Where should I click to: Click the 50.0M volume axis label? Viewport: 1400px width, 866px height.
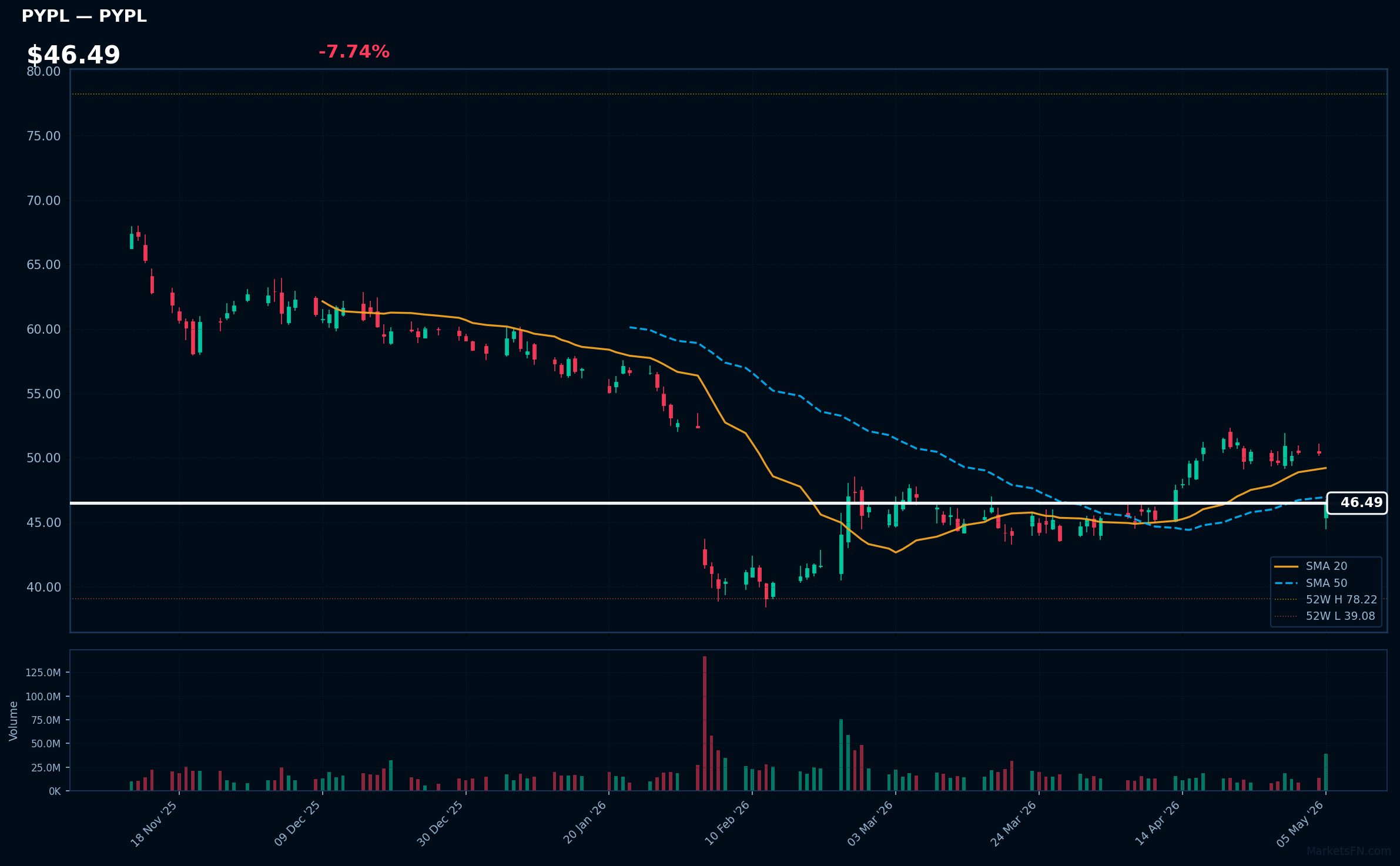tap(46, 744)
